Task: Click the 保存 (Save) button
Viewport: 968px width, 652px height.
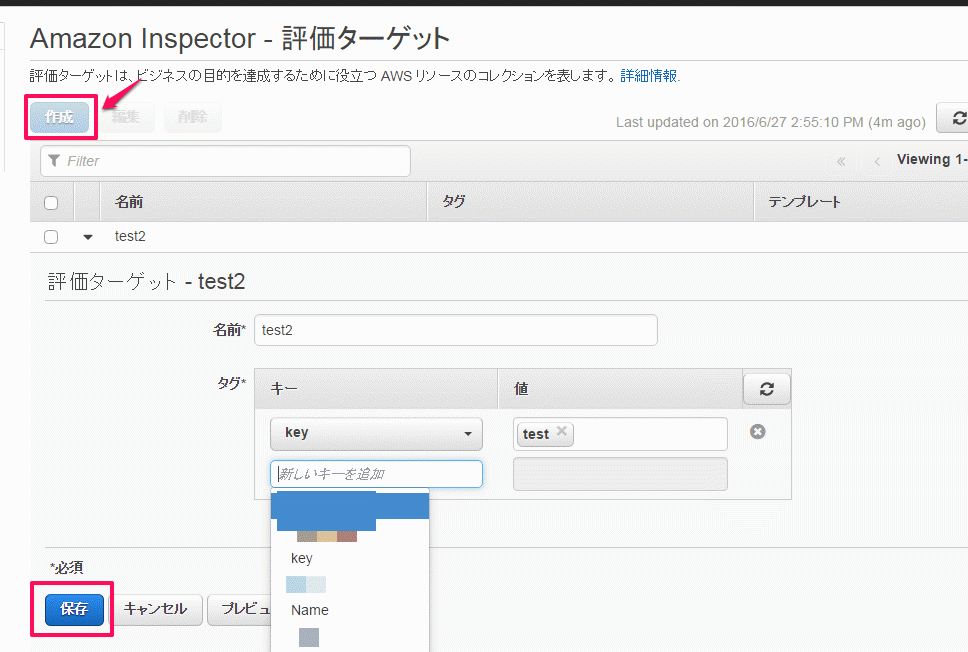Action: pyautogui.click(x=74, y=609)
